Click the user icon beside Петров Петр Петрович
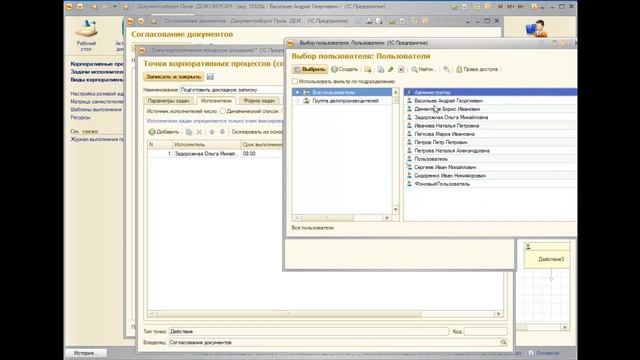The width and height of the screenshot is (640, 360). [409, 142]
